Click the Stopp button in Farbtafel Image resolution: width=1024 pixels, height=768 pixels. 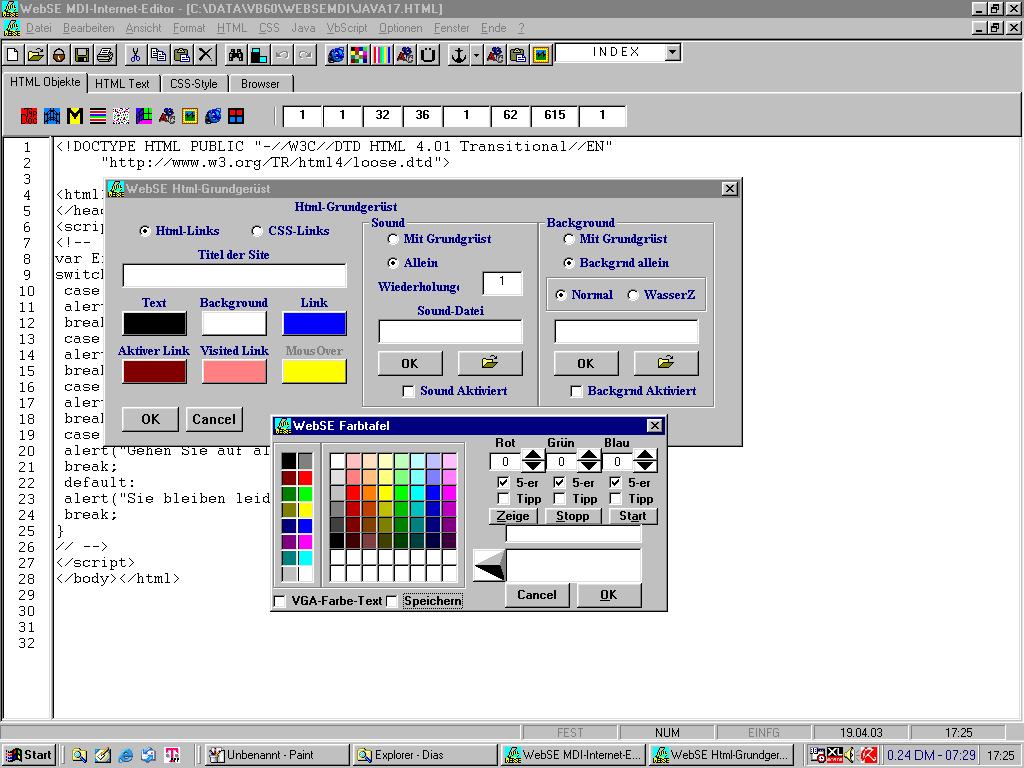(x=573, y=516)
